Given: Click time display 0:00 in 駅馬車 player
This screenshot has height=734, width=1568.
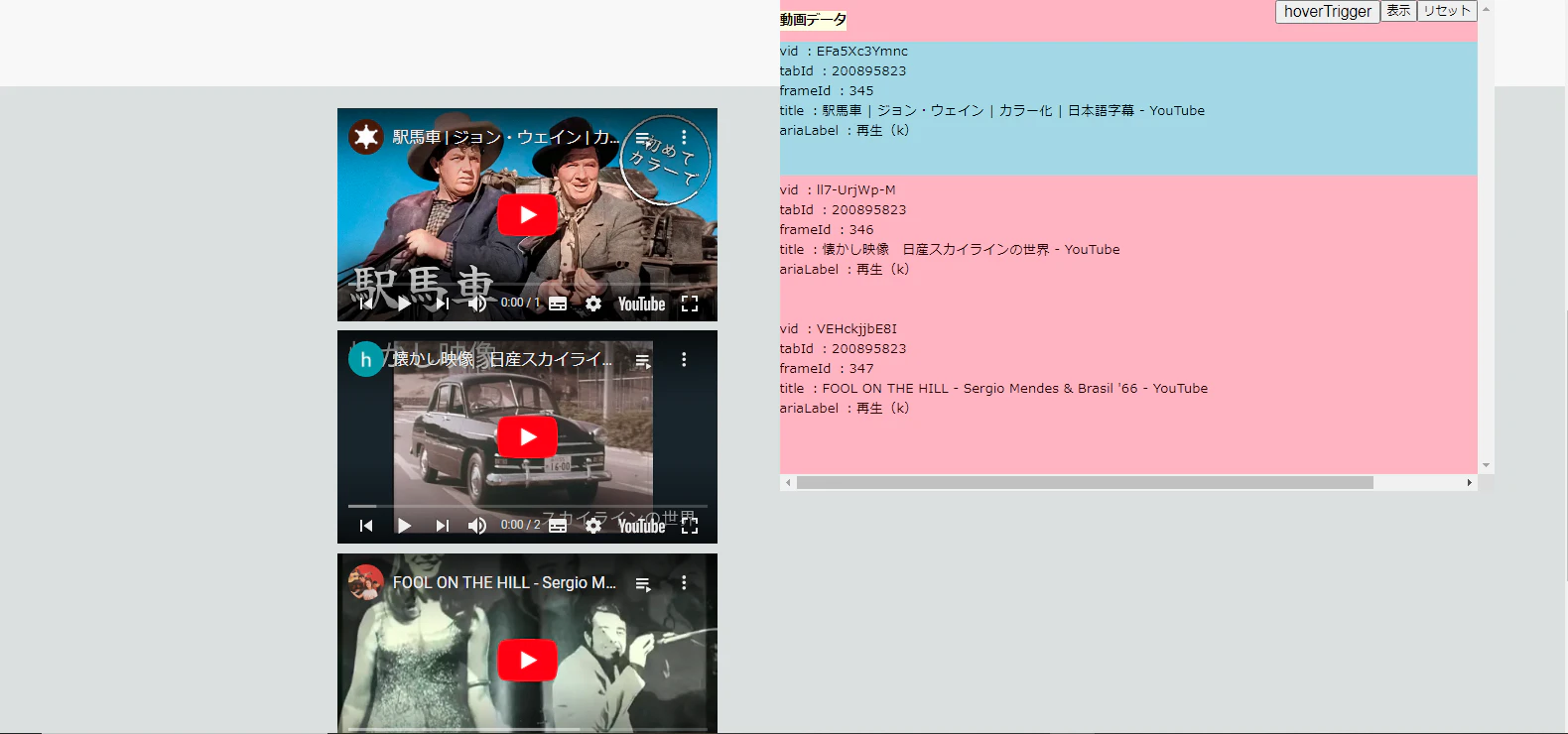Looking at the screenshot, I should coord(520,303).
